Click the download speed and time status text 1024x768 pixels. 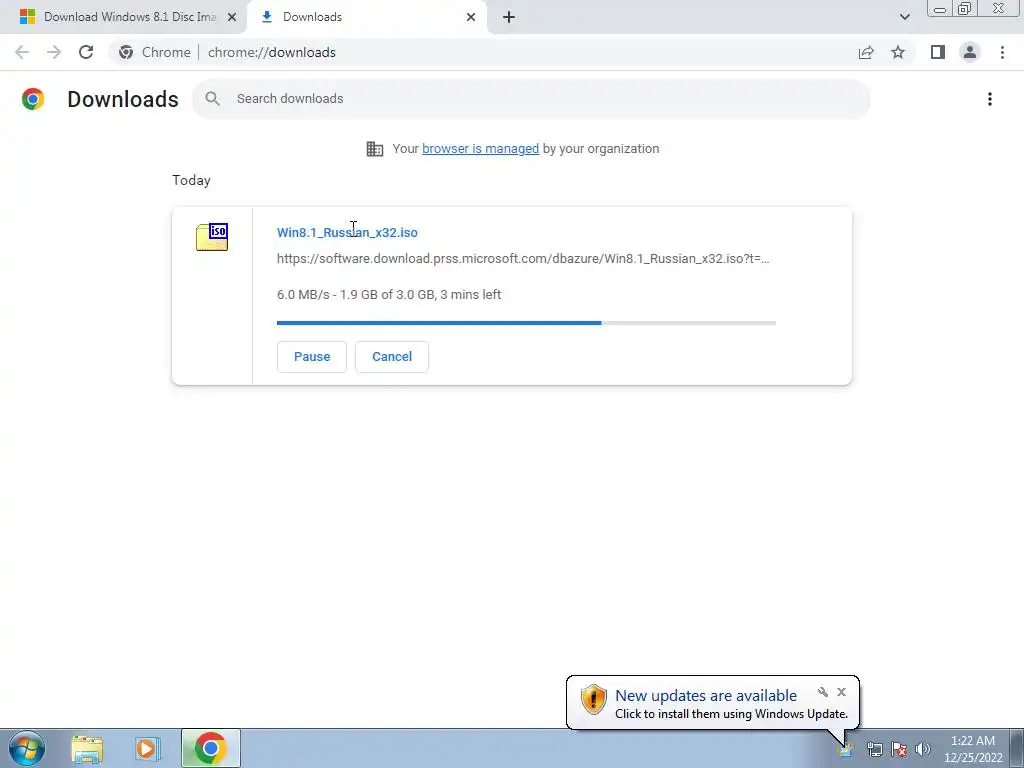(389, 295)
